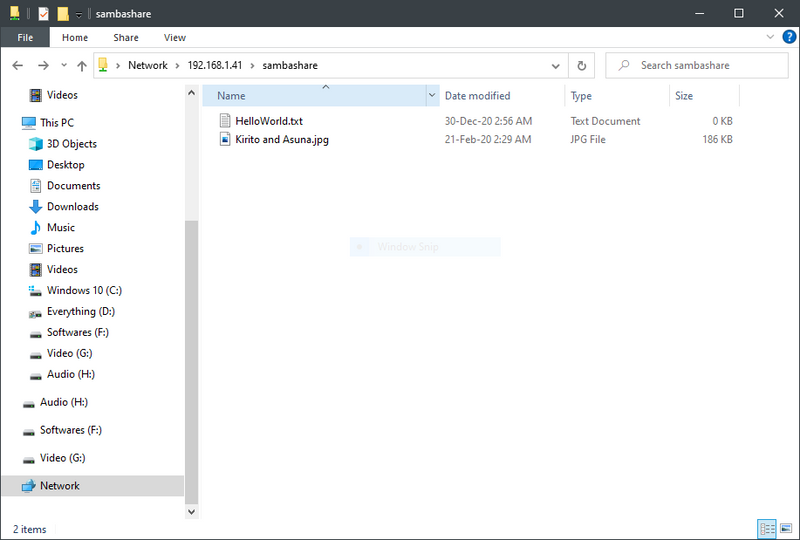Open Video (G:) under This PC
800x540 pixels.
click(x=69, y=353)
